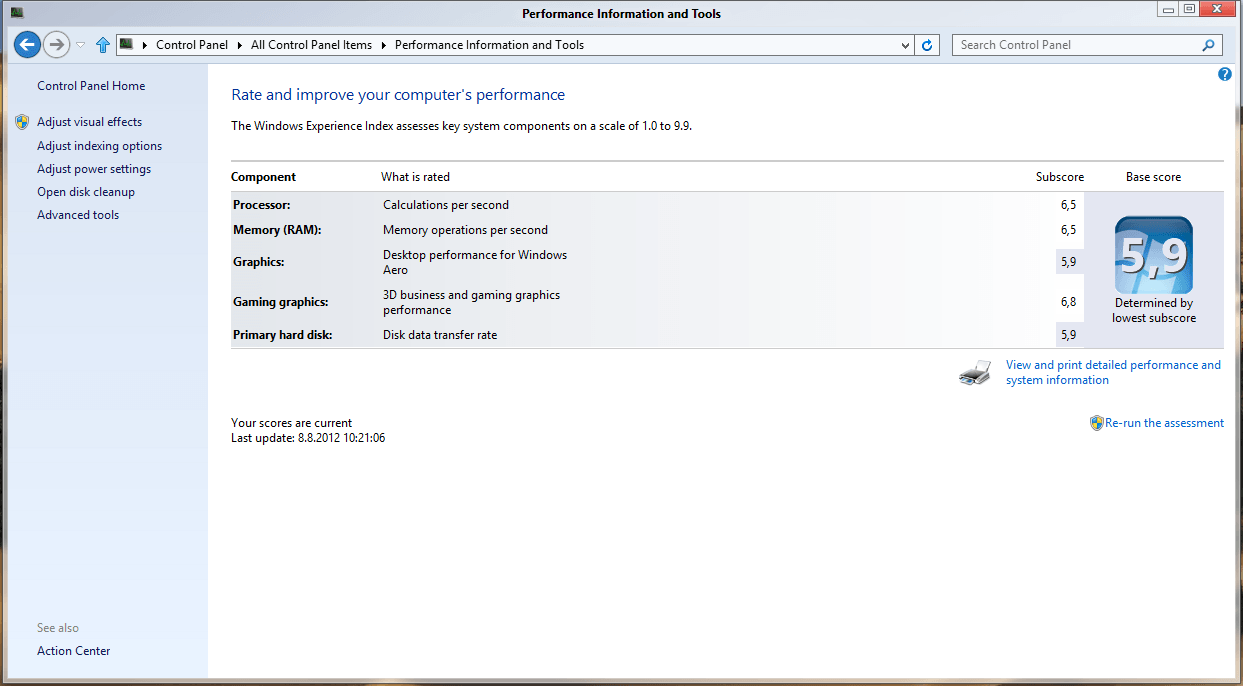Click the shield icon beside Adjust visual effects
This screenshot has height=686, width=1243.
coord(23,122)
